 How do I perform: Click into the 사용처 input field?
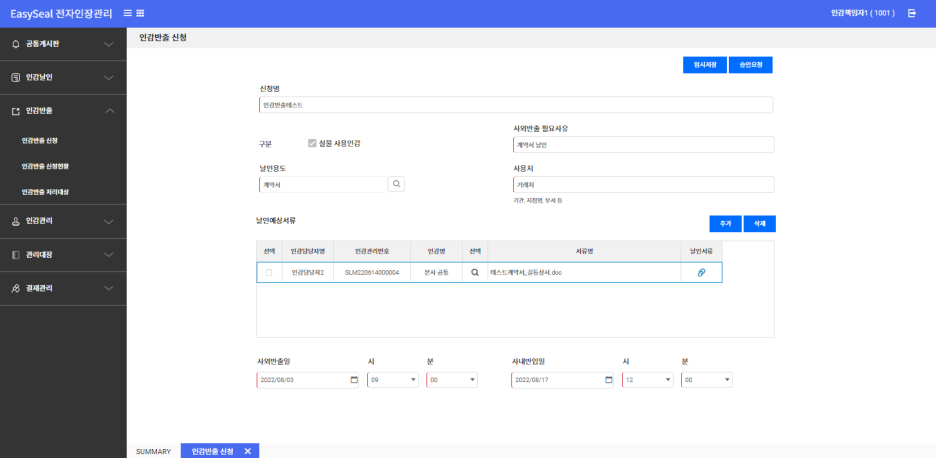click(x=644, y=185)
